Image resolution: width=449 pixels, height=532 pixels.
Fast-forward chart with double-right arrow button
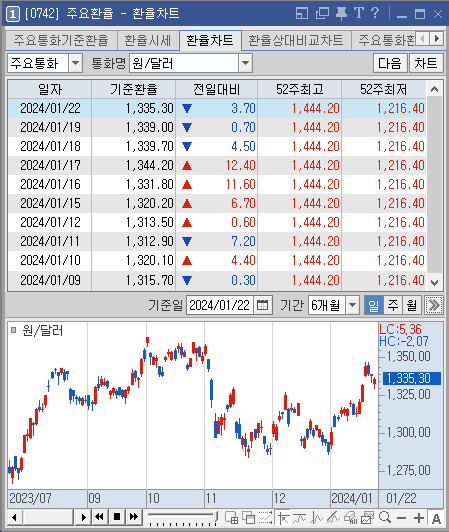134,517
